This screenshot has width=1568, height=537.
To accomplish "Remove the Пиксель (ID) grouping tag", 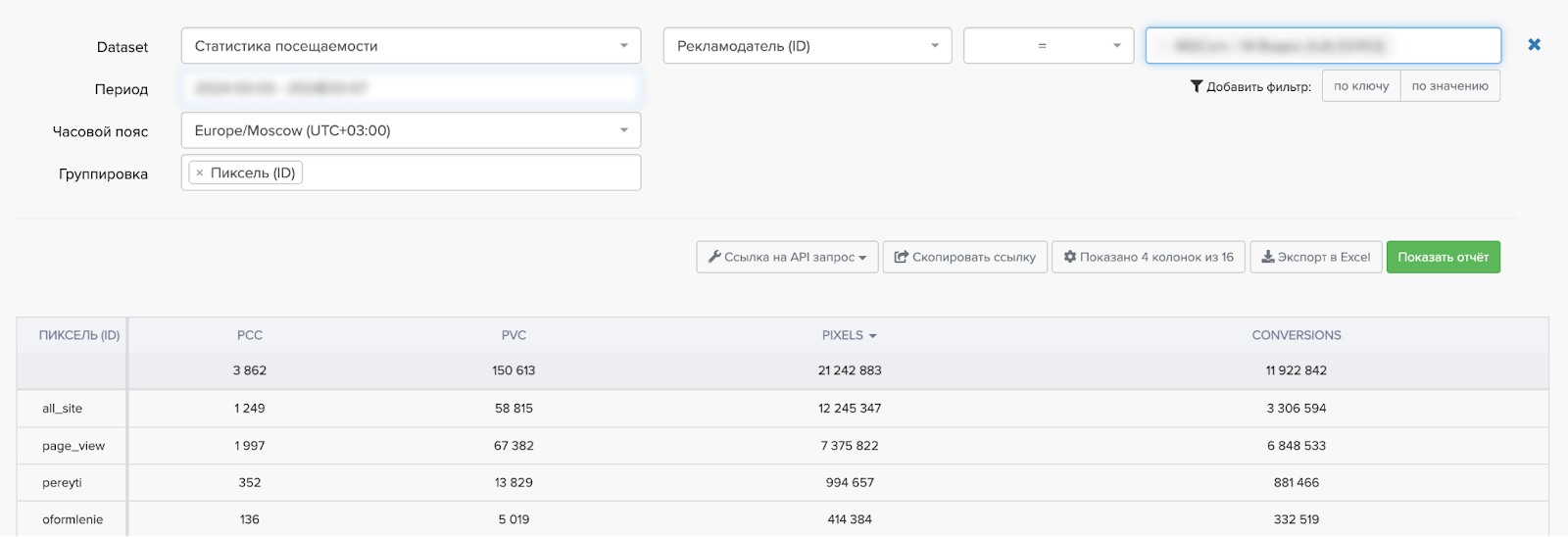I will tap(200, 173).
